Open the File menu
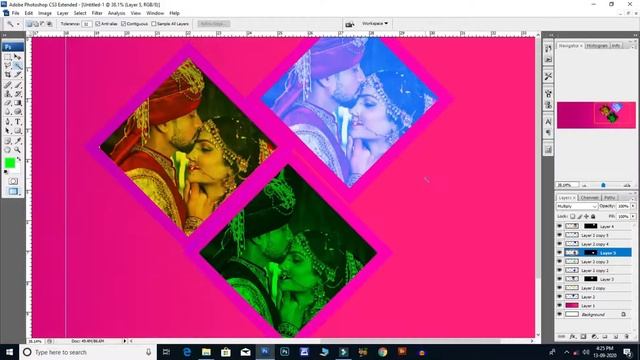Image resolution: width=640 pixels, height=360 pixels. click(16, 13)
